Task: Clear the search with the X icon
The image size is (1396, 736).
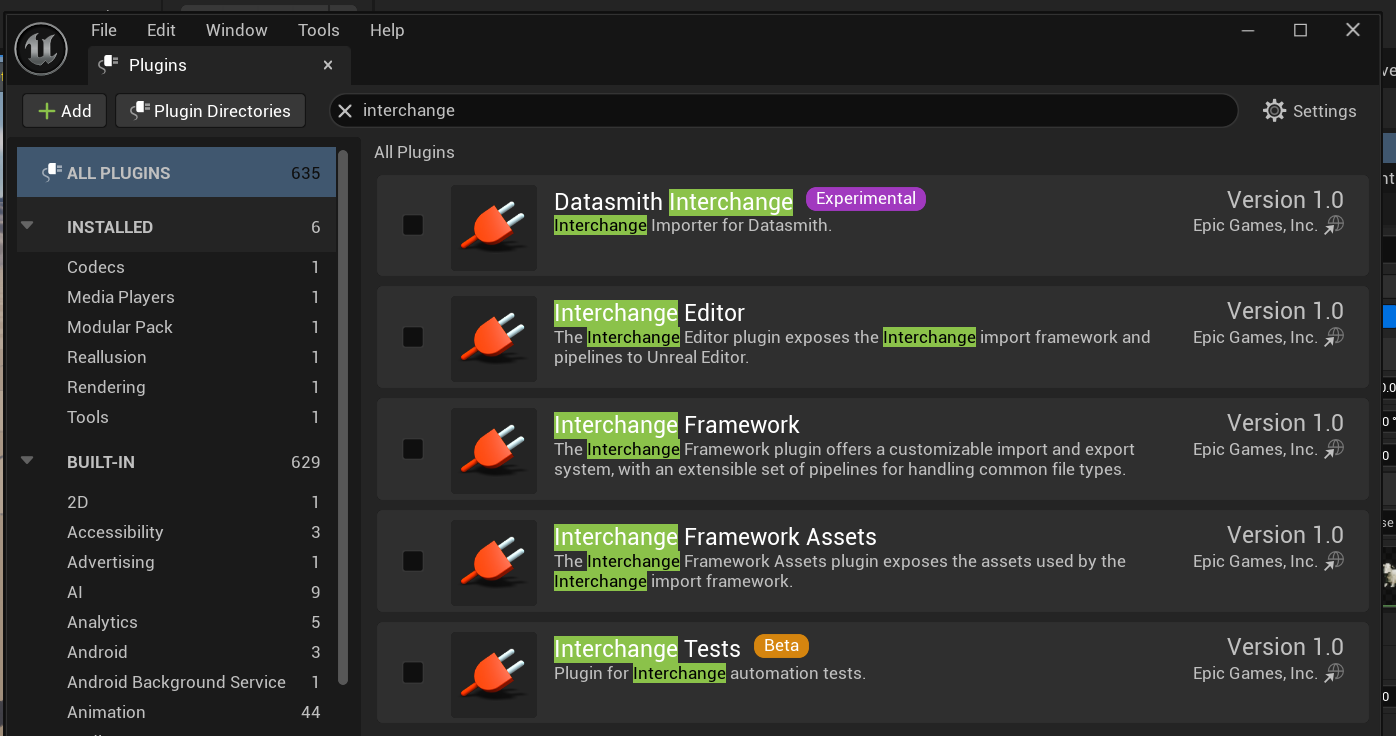Action: coord(345,111)
